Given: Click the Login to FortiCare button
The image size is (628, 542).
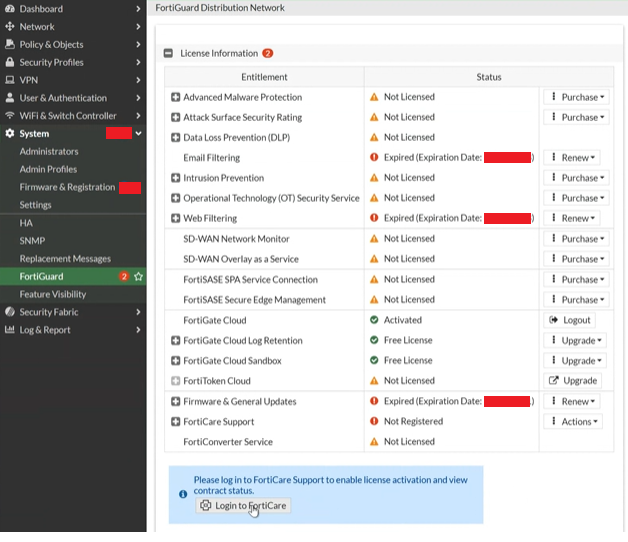Looking at the screenshot, I should (243, 506).
